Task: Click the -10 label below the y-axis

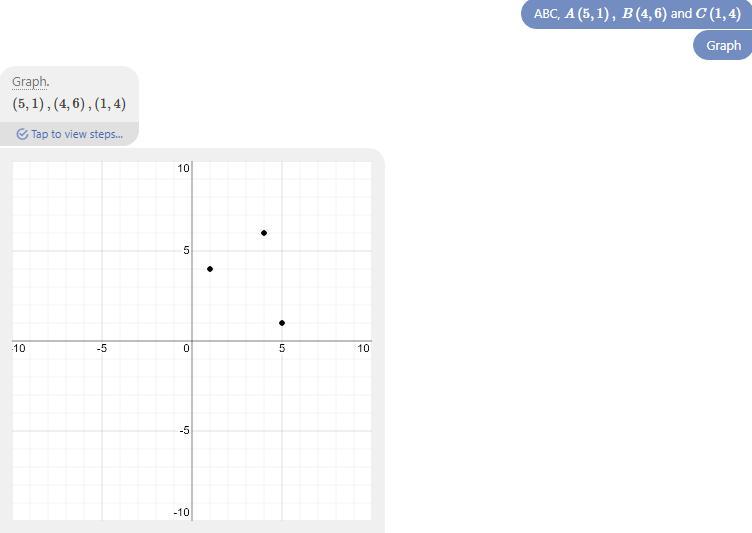Action: click(x=182, y=512)
